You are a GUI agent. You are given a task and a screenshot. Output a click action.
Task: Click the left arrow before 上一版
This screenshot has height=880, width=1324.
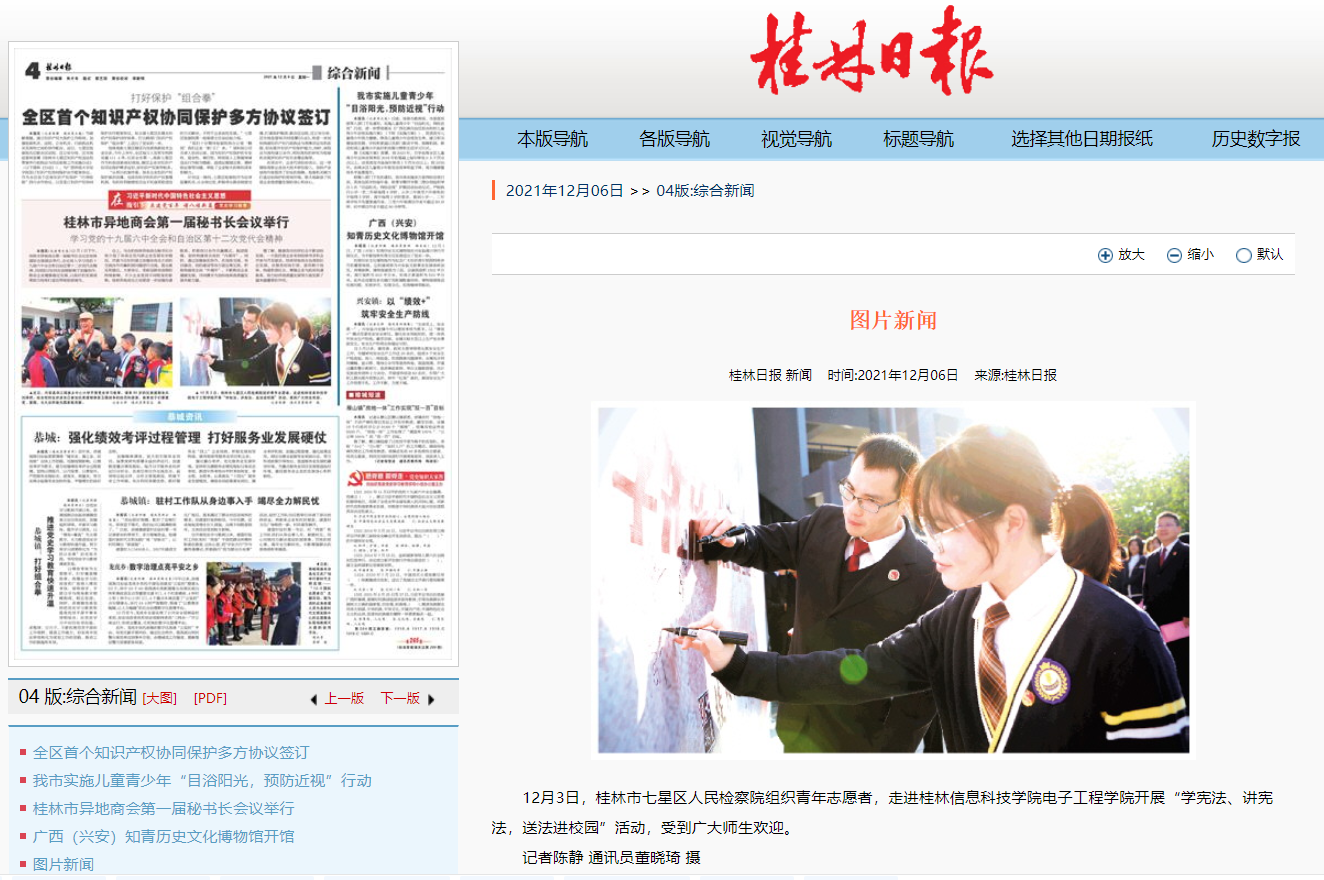click(313, 699)
